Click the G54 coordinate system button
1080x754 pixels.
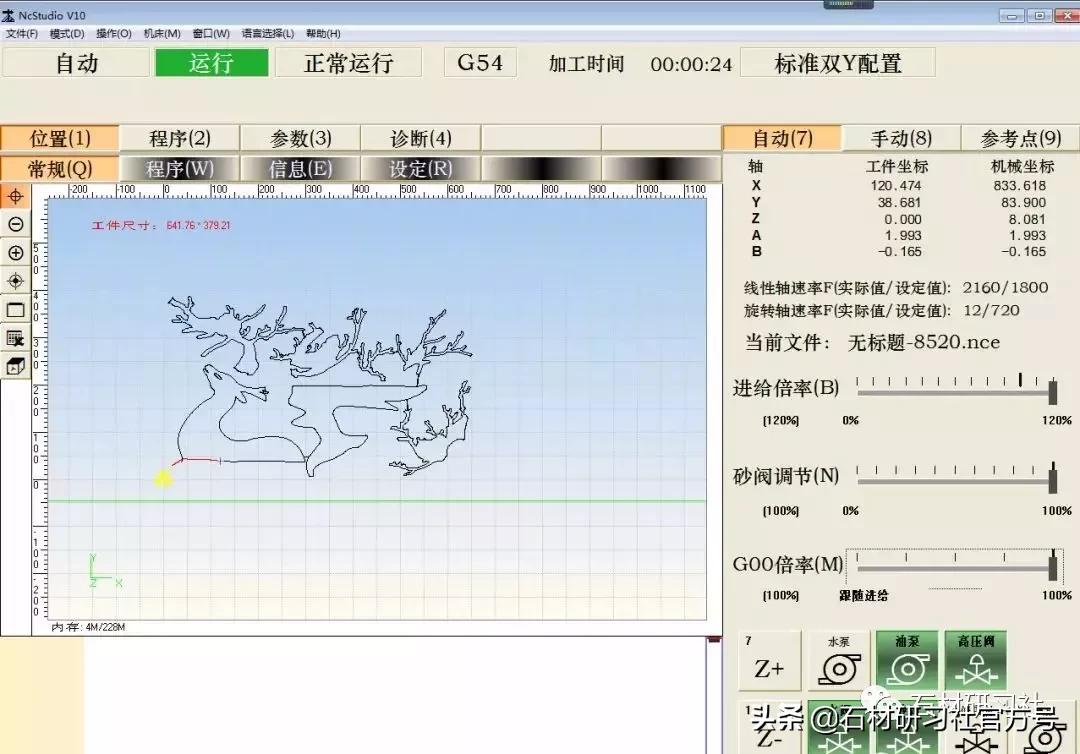click(479, 61)
